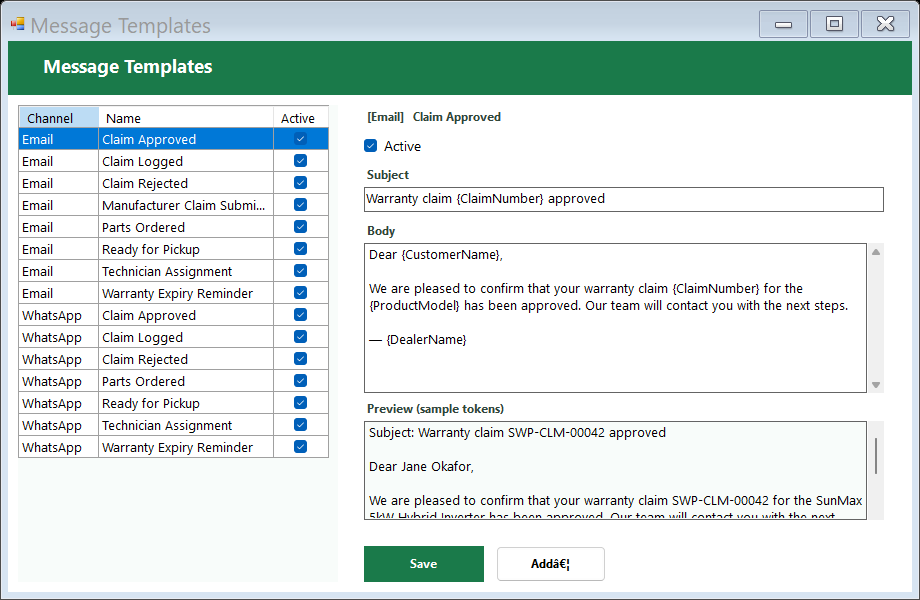Screen dimensions: 920x600
Task: Click the Preview box scrollbar thumb
Action: point(875,456)
